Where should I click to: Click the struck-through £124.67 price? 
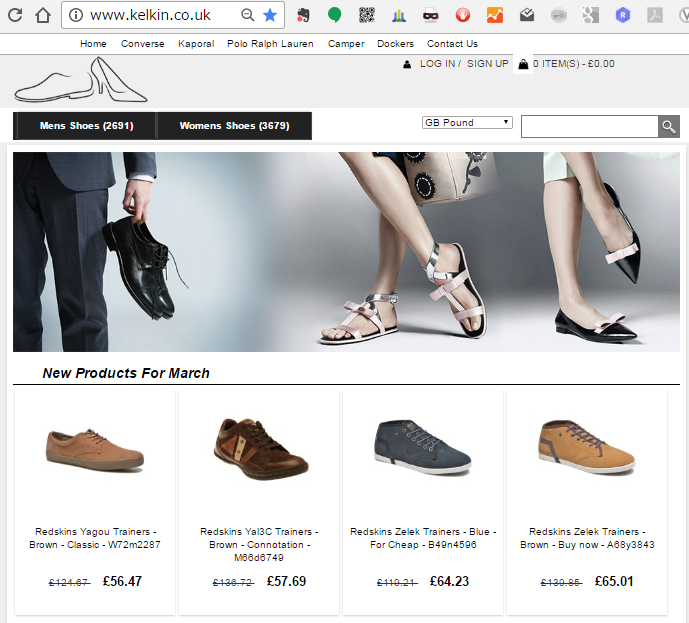(69, 583)
